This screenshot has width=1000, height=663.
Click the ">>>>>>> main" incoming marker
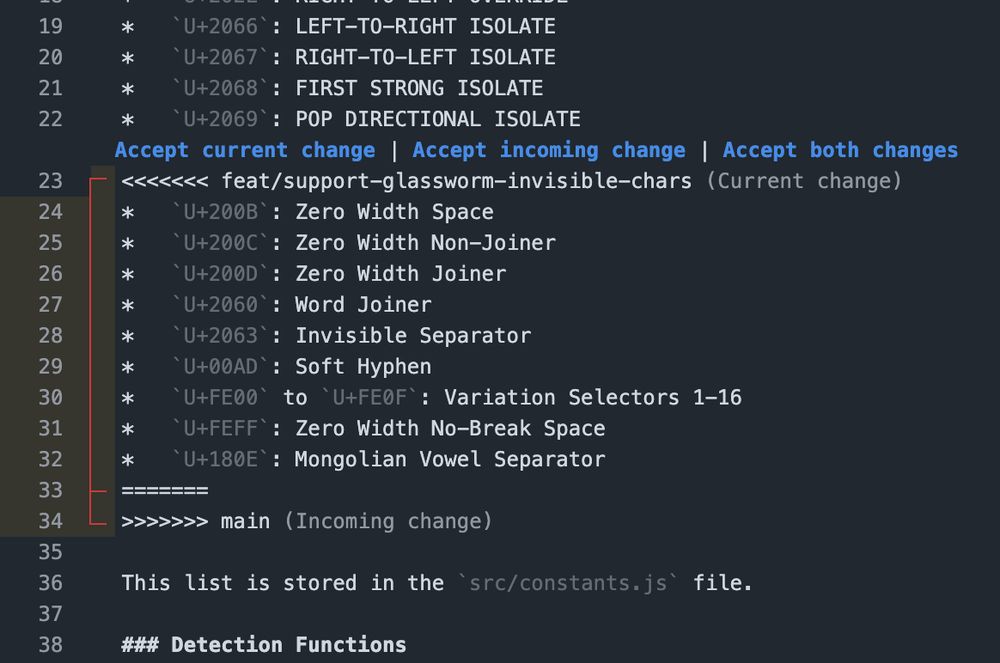point(195,521)
